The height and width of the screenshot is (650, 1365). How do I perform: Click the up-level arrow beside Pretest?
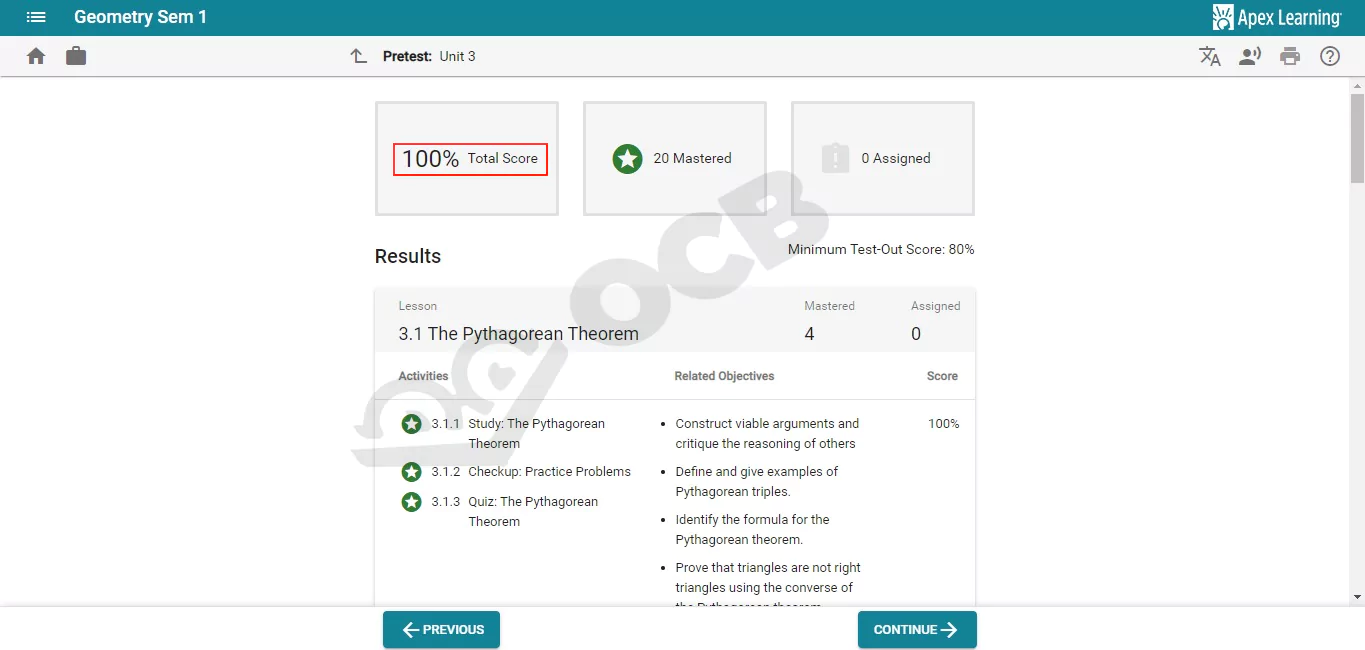pos(359,56)
